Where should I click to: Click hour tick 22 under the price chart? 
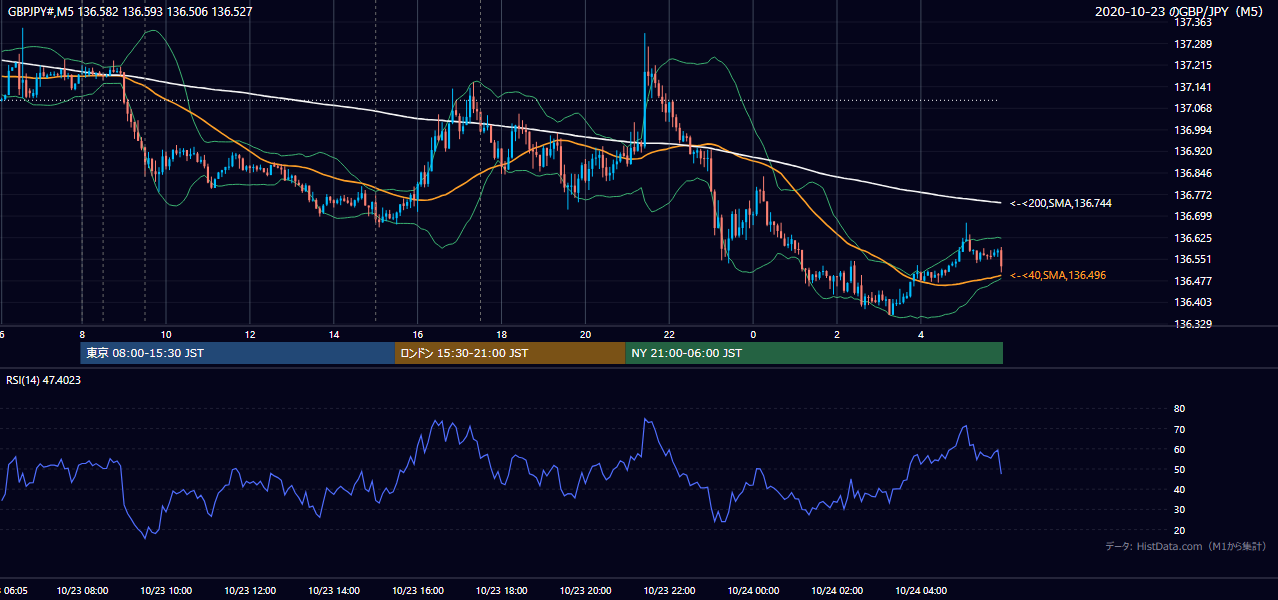(670, 334)
